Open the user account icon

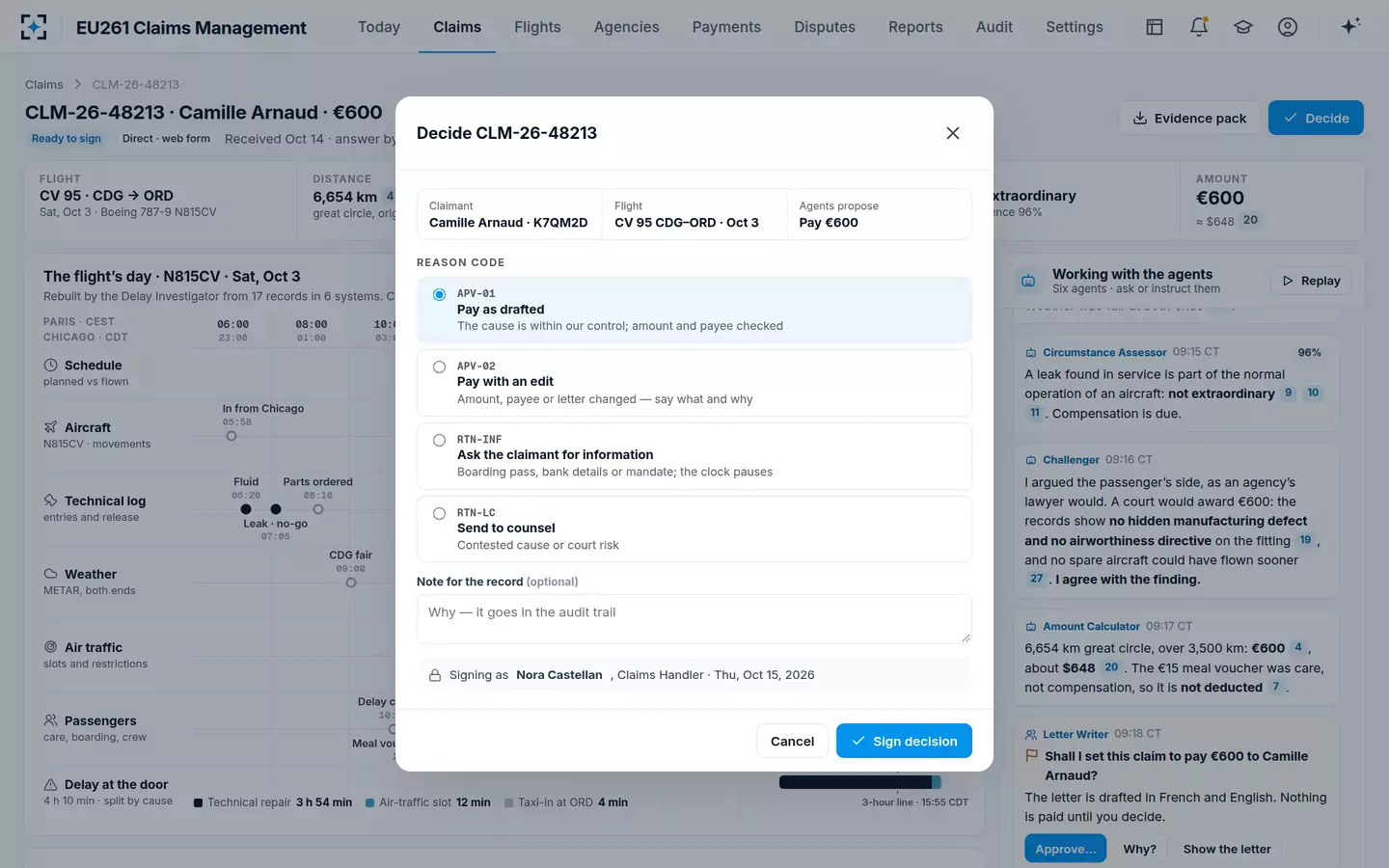tap(1288, 27)
